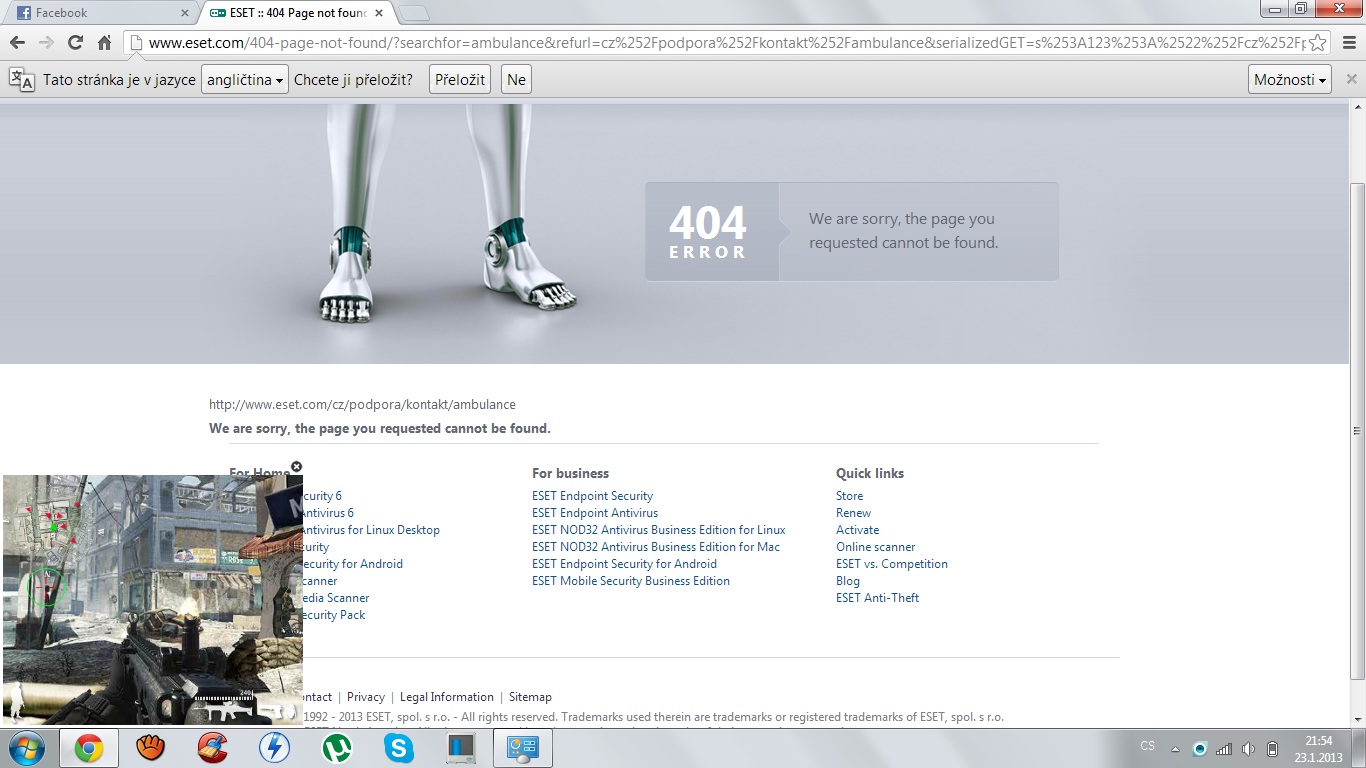This screenshot has height=768, width=1366.
Task: Open the browser home page icon
Action: pyautogui.click(x=104, y=43)
